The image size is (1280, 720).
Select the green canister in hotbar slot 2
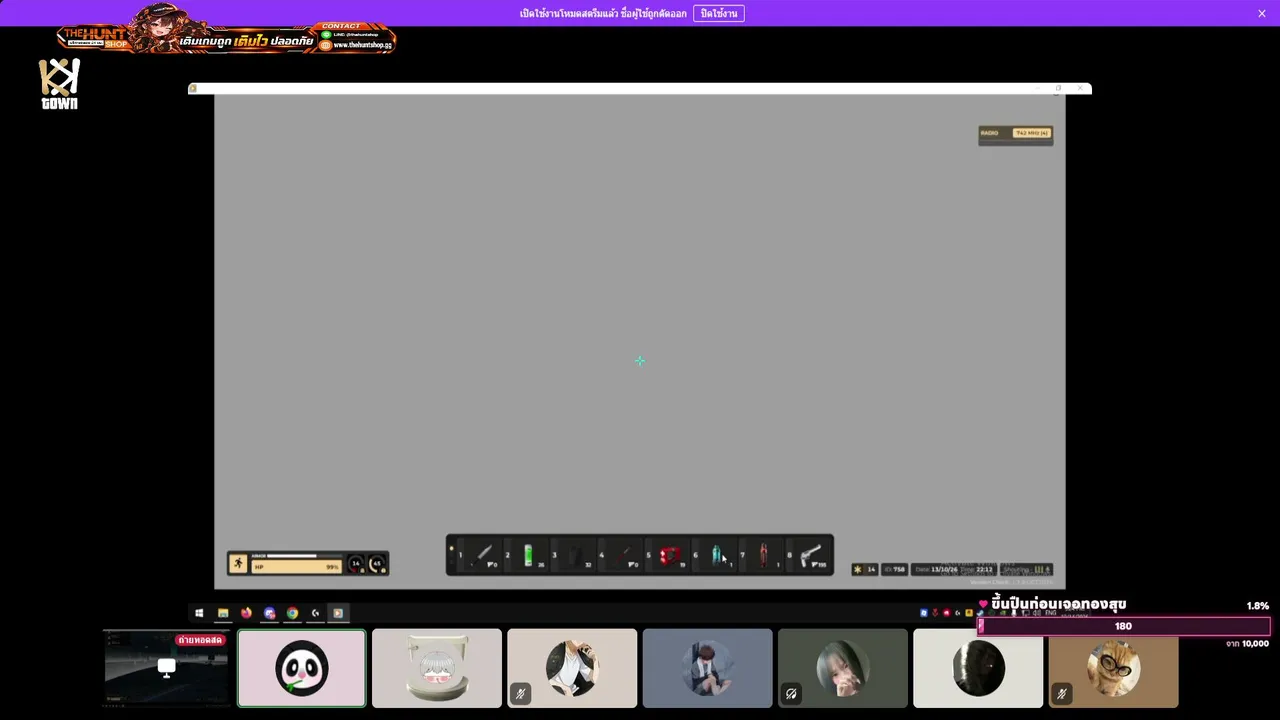point(528,555)
